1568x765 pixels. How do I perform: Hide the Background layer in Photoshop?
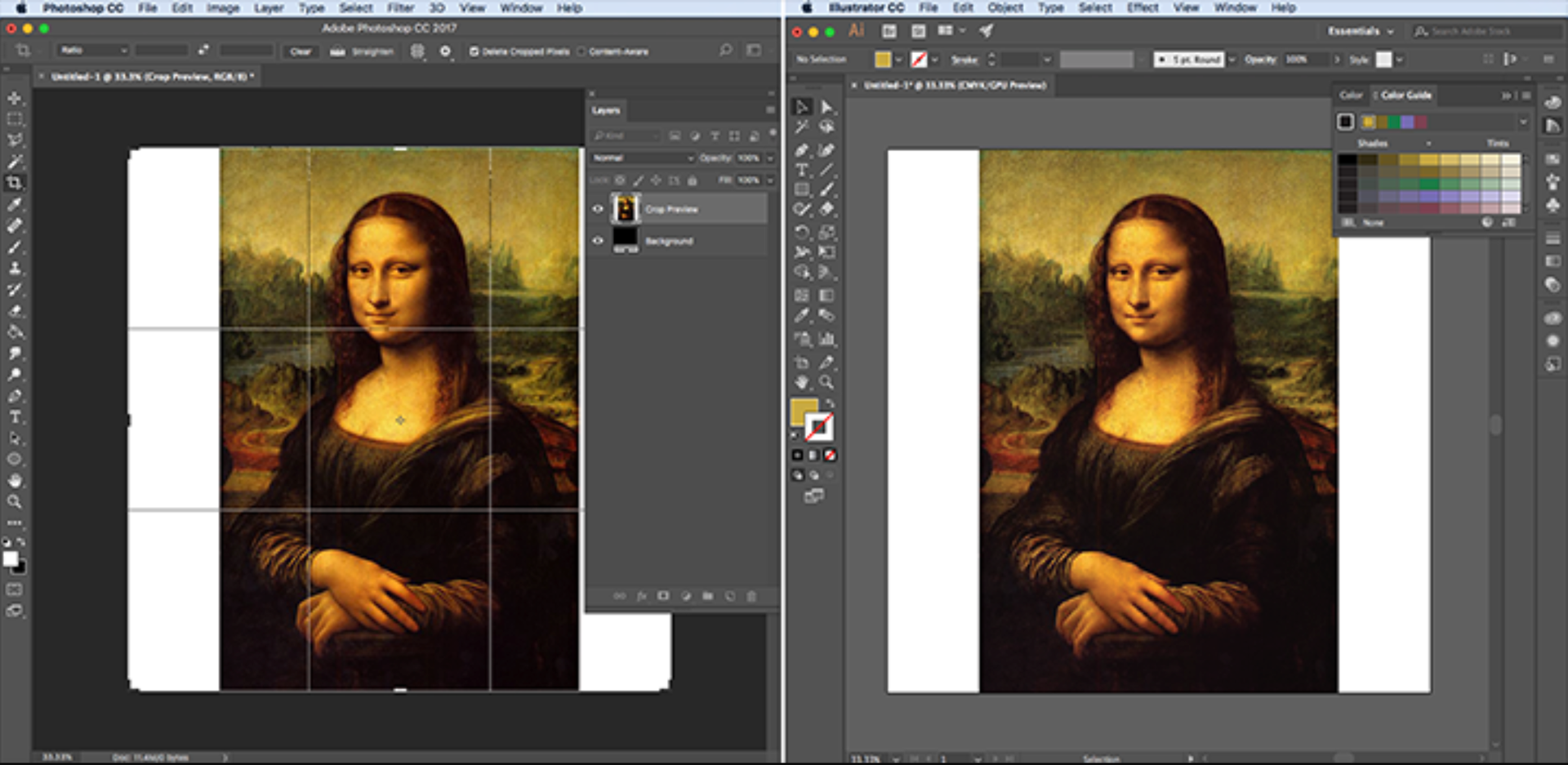point(598,241)
